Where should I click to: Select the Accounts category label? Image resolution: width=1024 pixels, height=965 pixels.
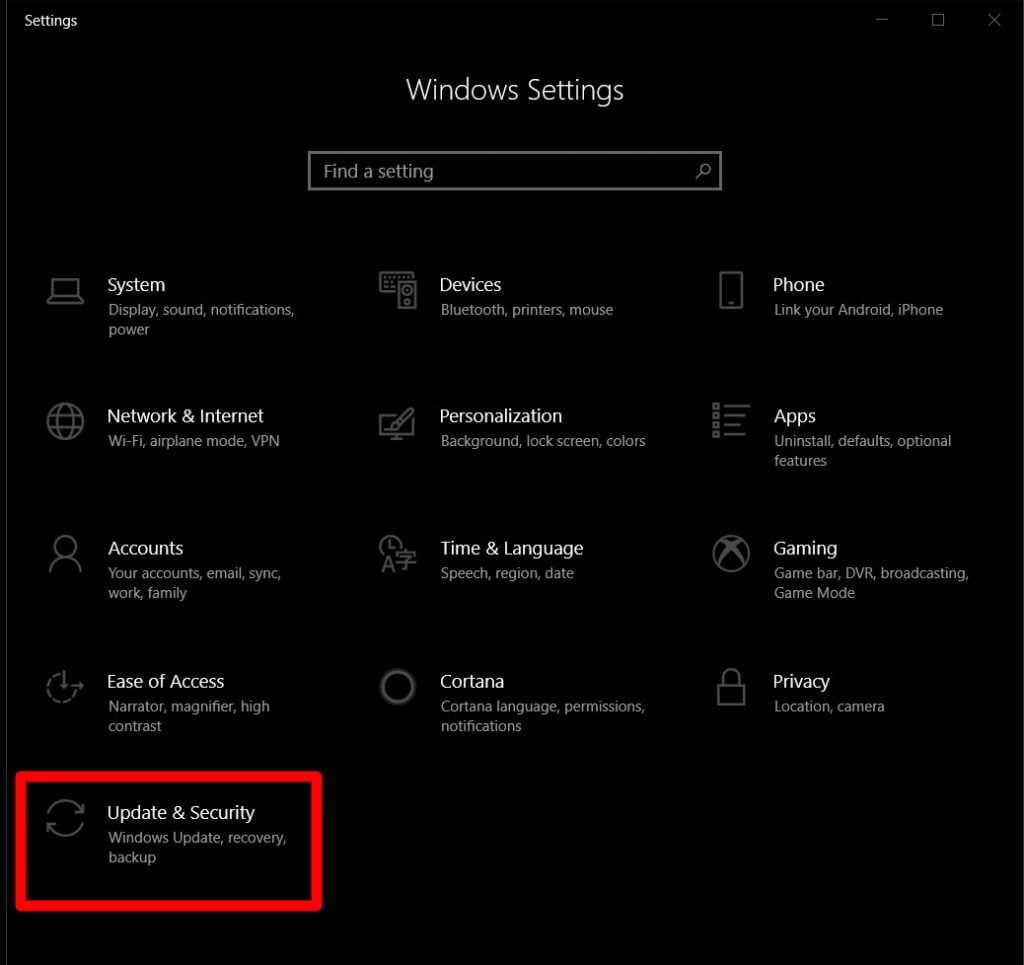[145, 548]
